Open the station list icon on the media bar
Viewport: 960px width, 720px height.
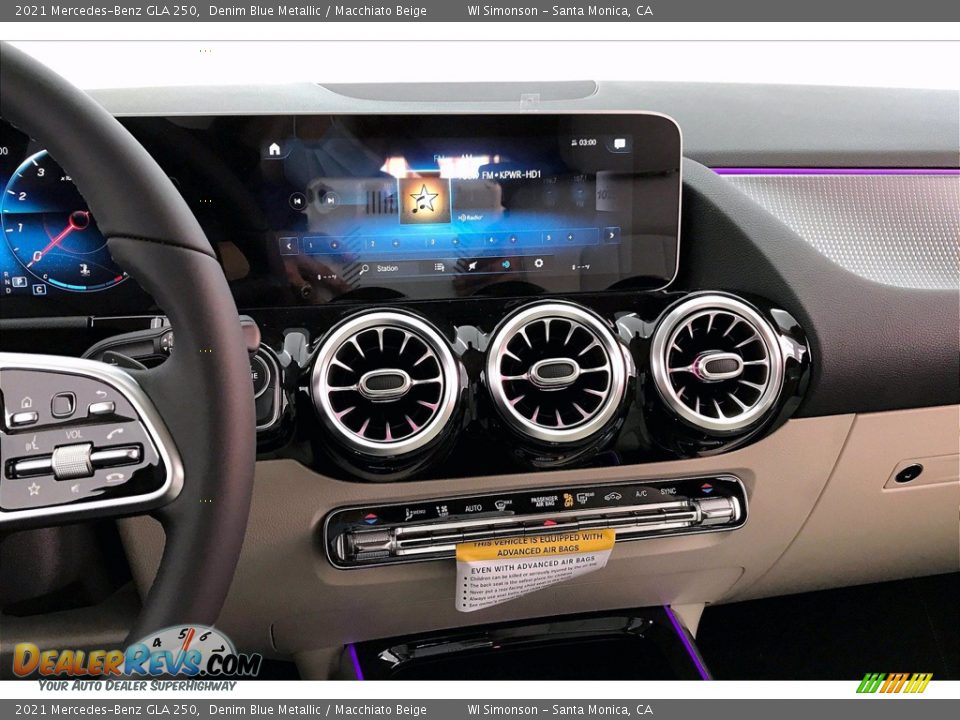tap(439, 267)
